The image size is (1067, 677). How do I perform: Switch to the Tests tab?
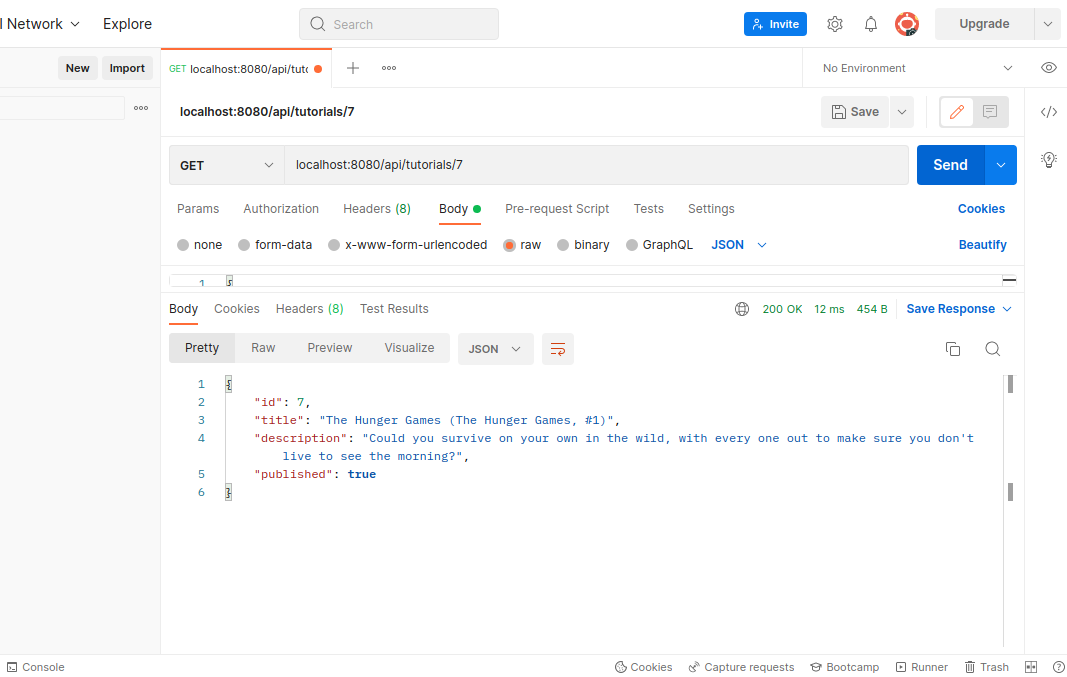click(649, 209)
